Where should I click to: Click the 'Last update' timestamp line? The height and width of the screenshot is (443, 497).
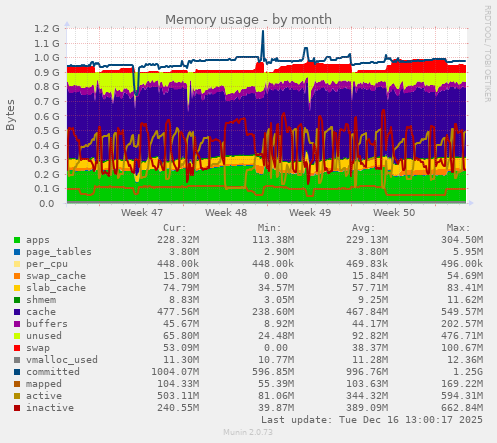372,420
